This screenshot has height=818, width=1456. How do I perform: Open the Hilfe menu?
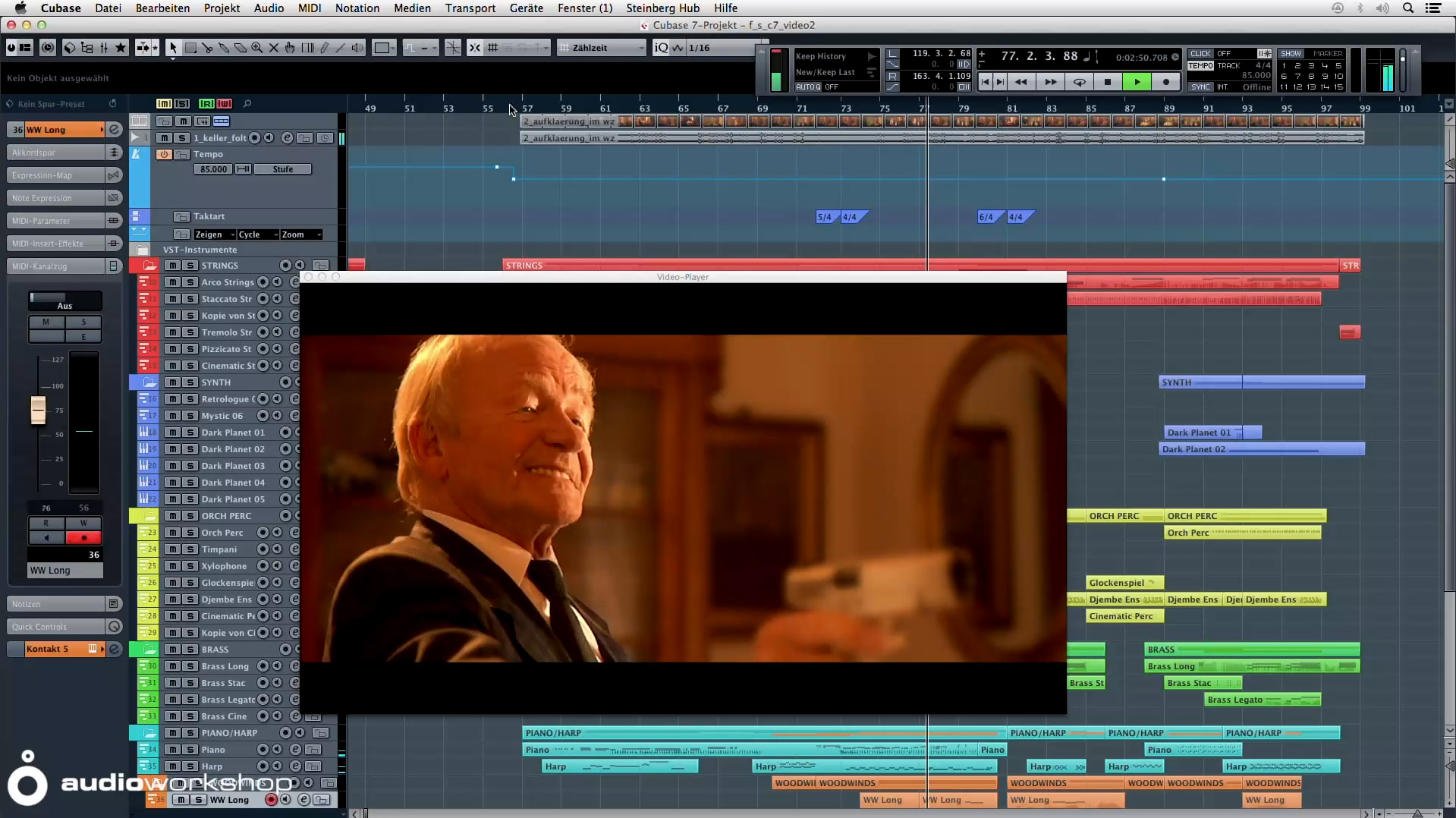point(725,8)
